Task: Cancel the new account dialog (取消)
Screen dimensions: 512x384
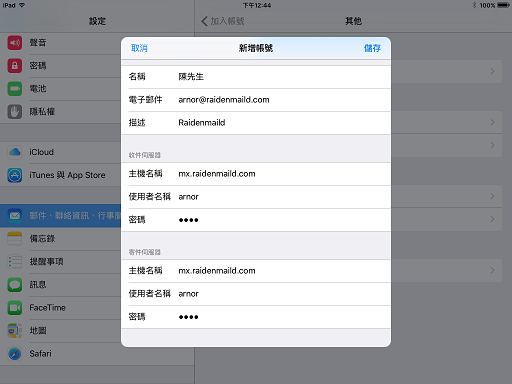Action: tap(139, 48)
